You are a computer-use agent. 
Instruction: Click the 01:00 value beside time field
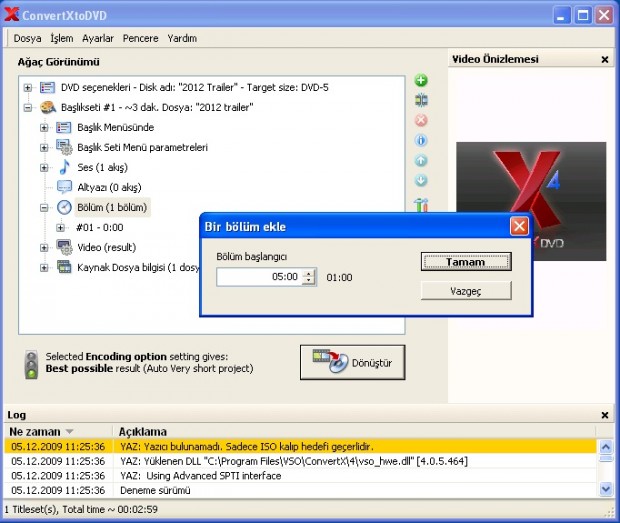339,278
